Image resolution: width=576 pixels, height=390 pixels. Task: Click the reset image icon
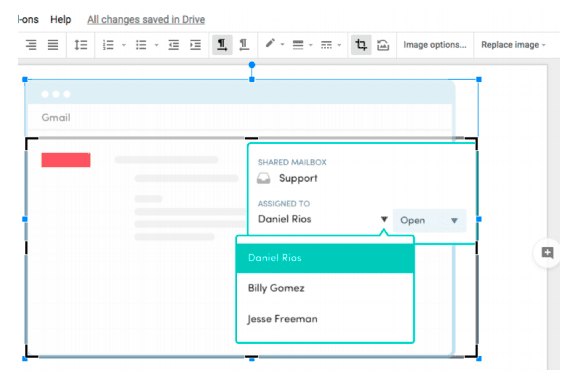coord(383,45)
